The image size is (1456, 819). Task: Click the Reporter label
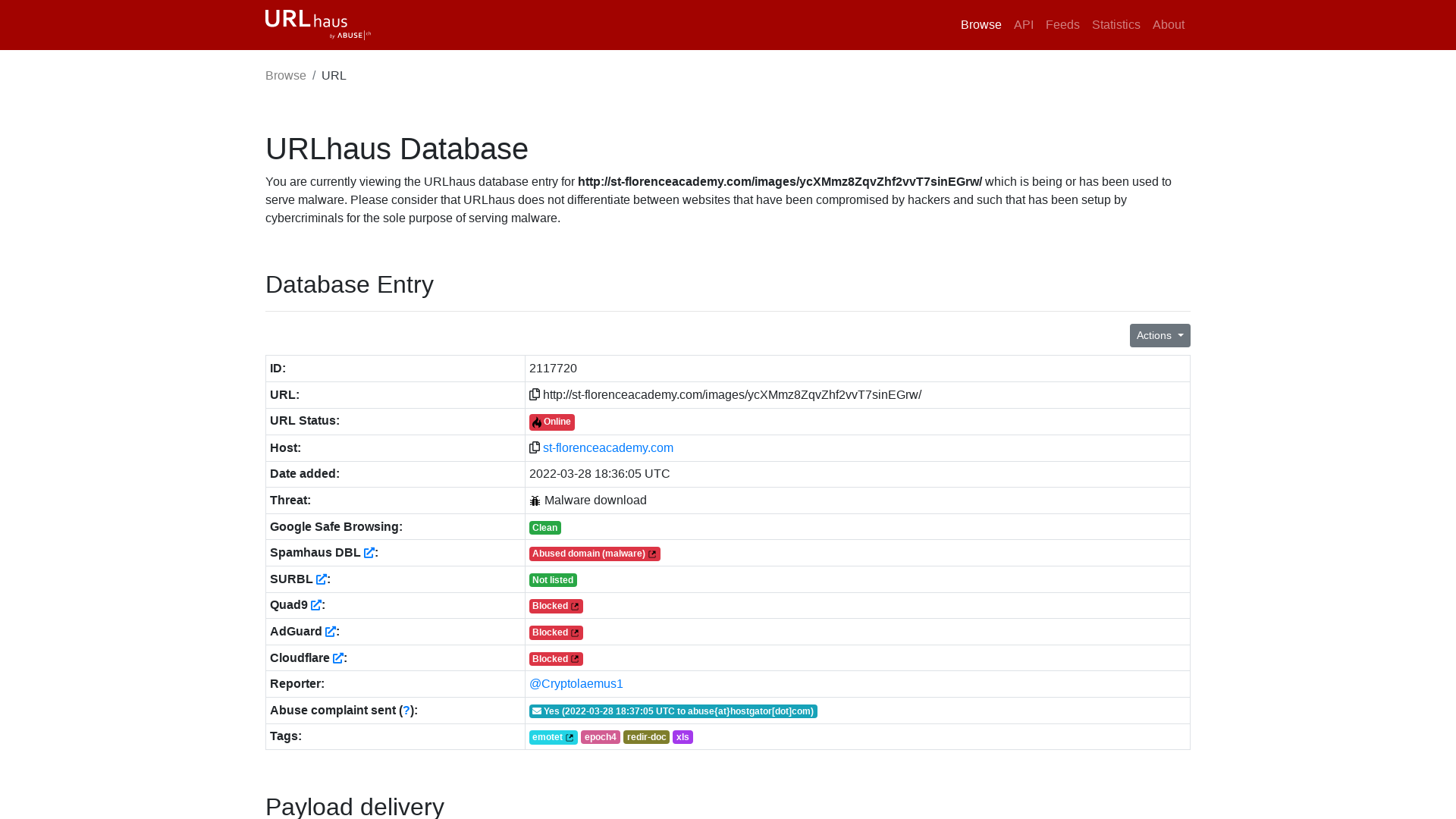297,684
